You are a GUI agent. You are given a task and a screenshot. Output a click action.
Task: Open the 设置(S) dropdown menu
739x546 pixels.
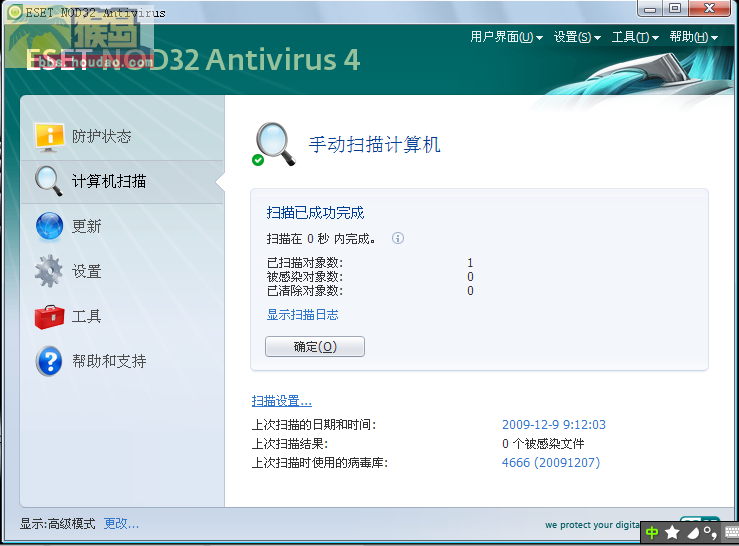tap(577, 37)
